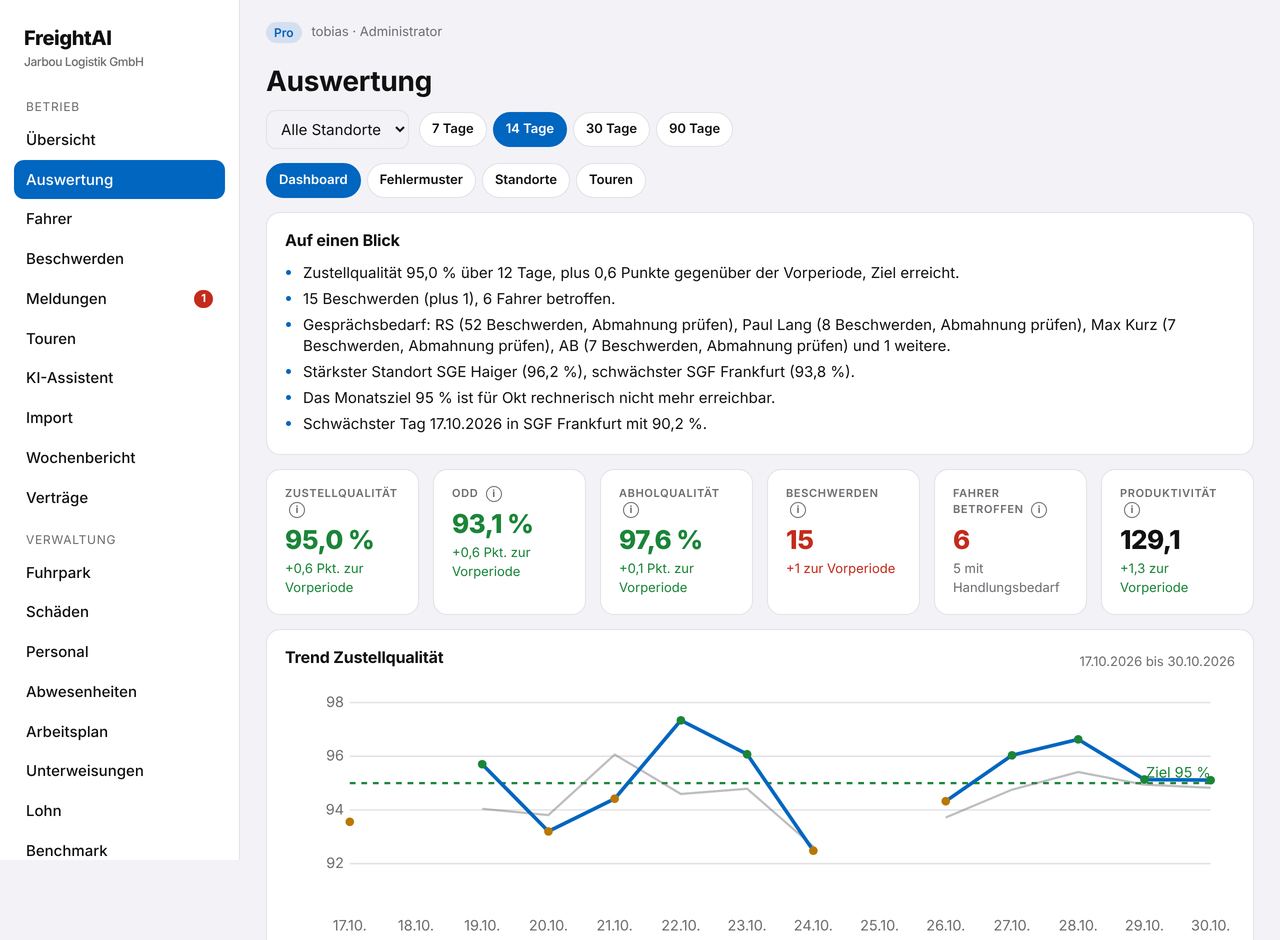The width and height of the screenshot is (1280, 940).
Task: Go to the Schäden page
Action: pos(119,612)
